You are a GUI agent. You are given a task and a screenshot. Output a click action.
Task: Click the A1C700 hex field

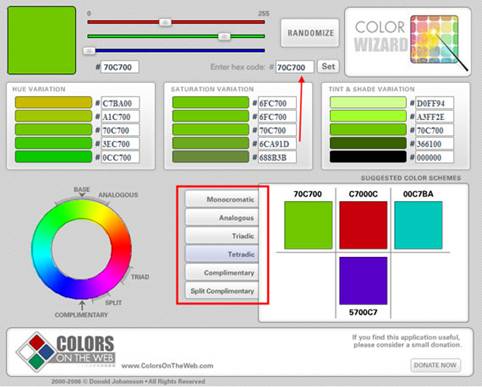click(120, 117)
